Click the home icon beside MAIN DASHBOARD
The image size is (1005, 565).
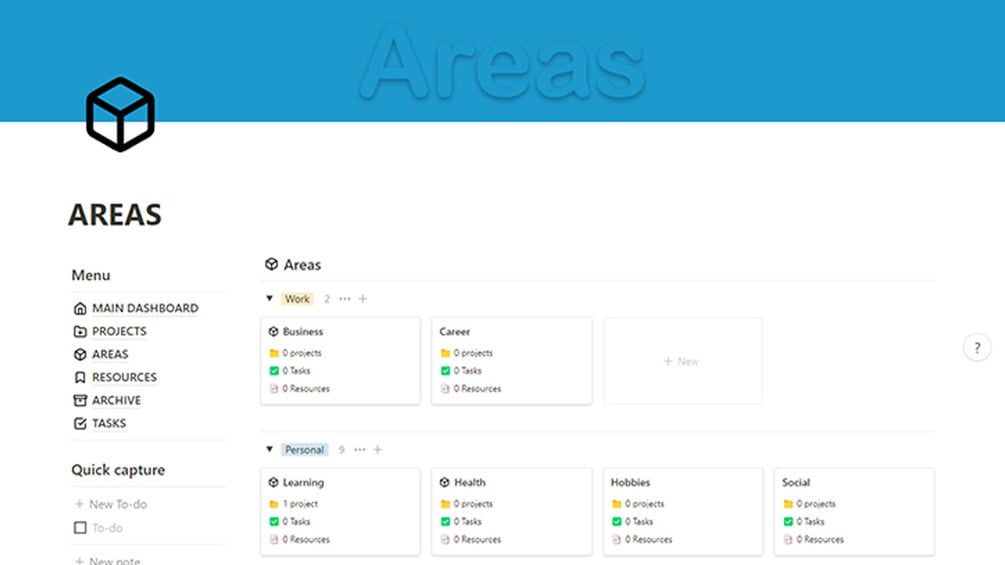click(x=80, y=308)
